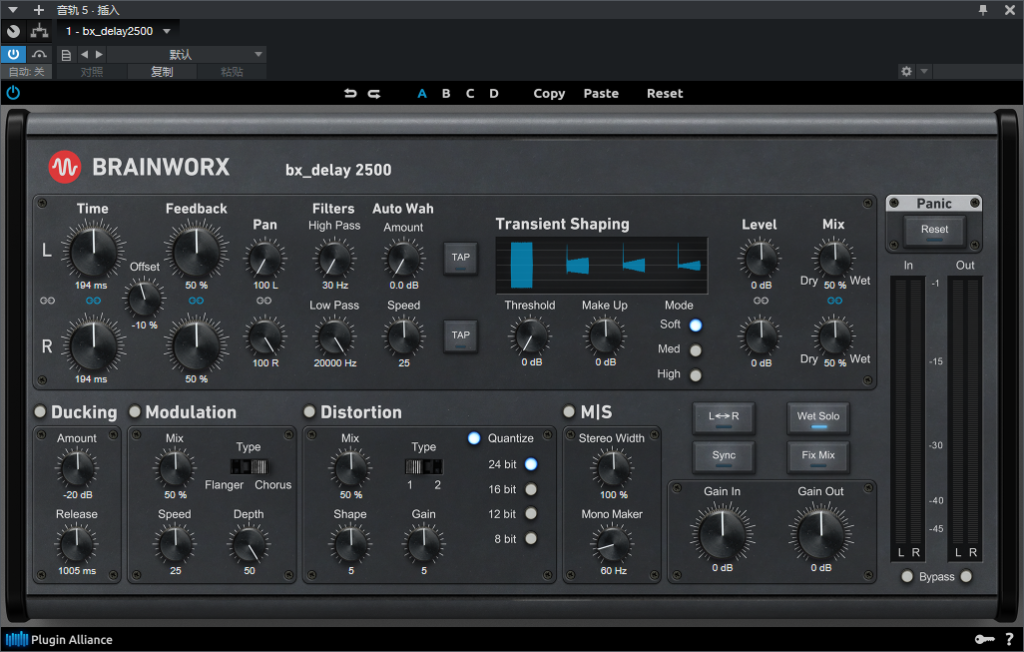Select settings slot D

pyautogui.click(x=494, y=94)
